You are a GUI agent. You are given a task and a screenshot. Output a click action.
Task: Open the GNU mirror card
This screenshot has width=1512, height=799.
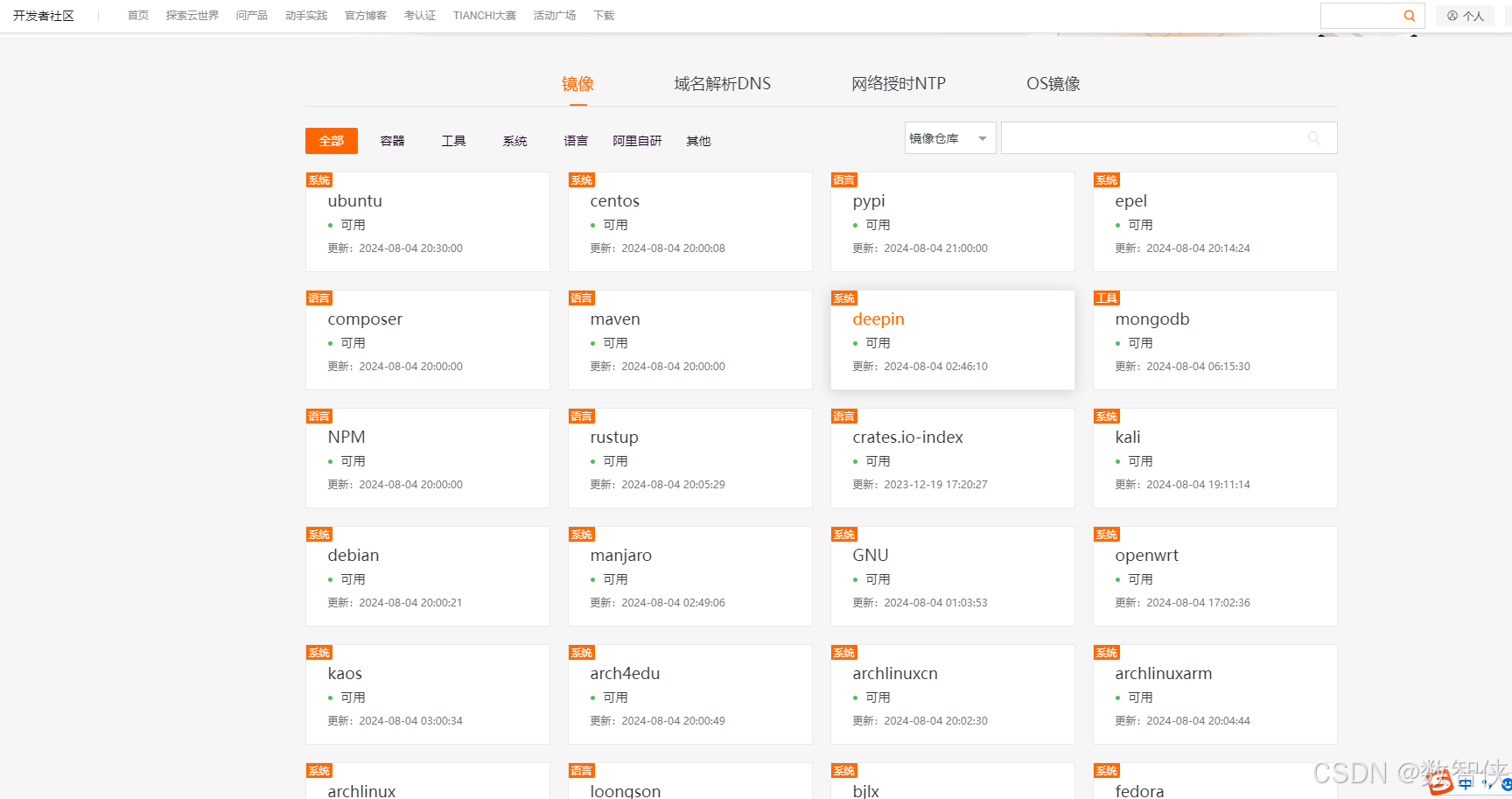[x=953, y=576]
